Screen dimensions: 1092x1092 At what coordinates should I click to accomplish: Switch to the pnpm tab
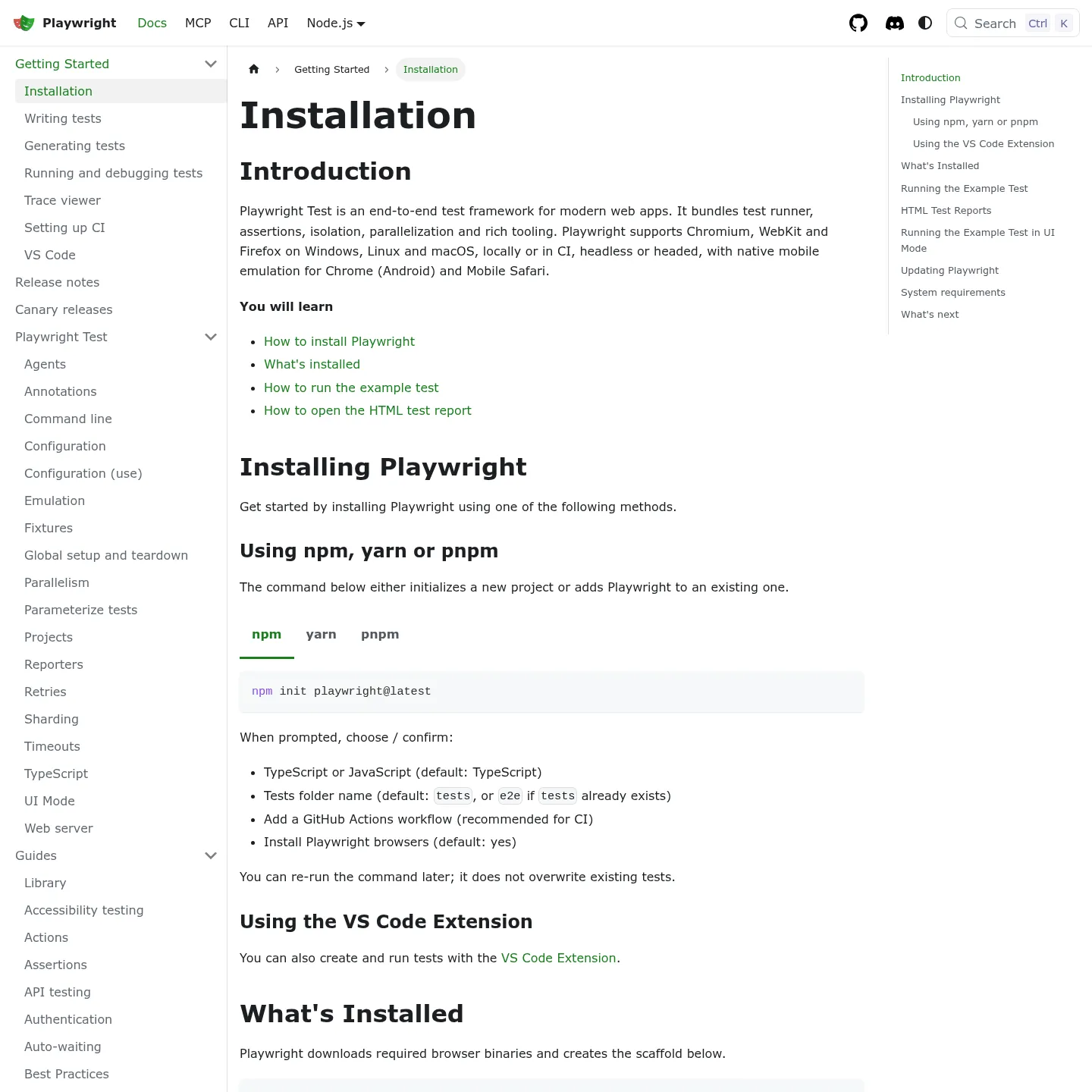[380, 635]
